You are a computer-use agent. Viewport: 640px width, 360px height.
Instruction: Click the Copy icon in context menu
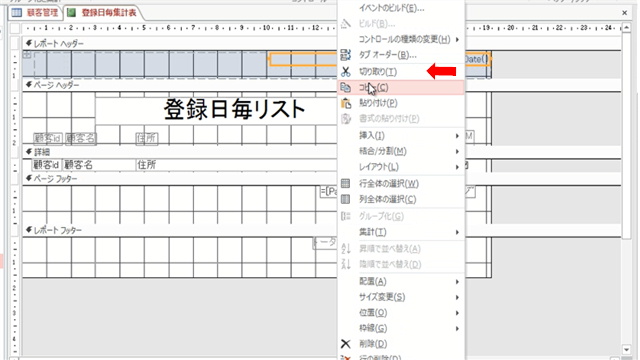(x=346, y=87)
